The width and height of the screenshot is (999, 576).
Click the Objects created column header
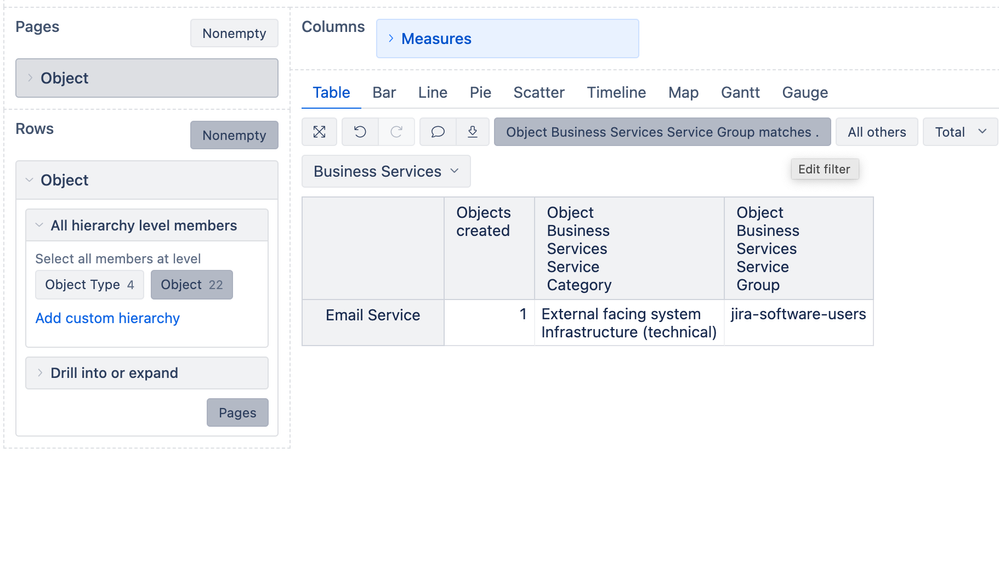tap(489, 248)
